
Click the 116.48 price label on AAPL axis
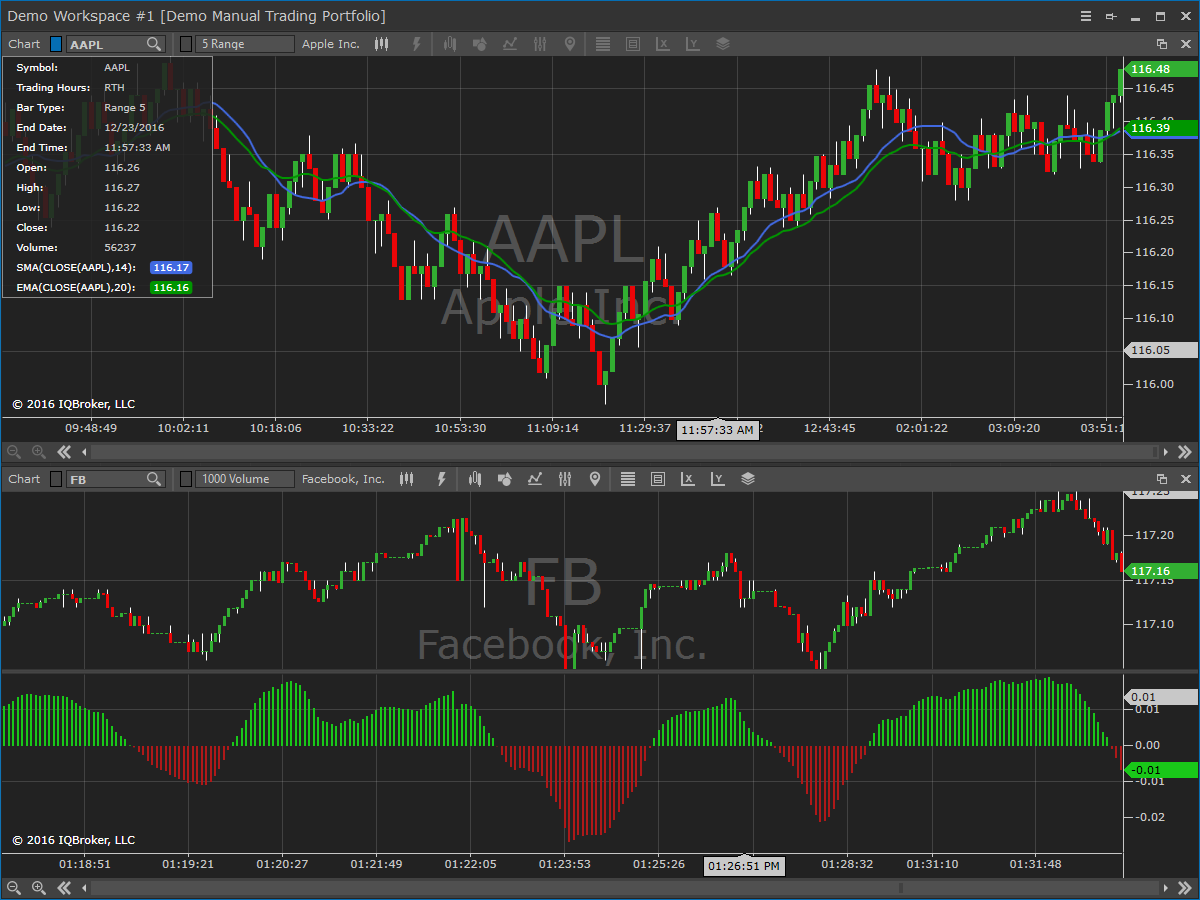click(1162, 69)
